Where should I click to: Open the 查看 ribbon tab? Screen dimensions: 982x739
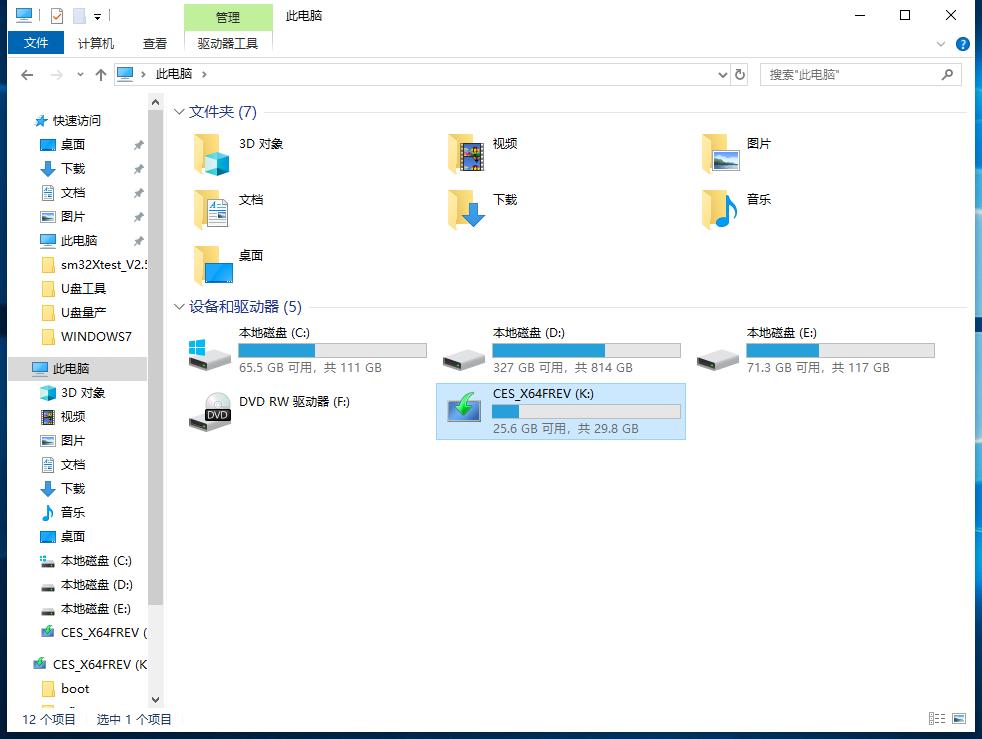click(154, 43)
